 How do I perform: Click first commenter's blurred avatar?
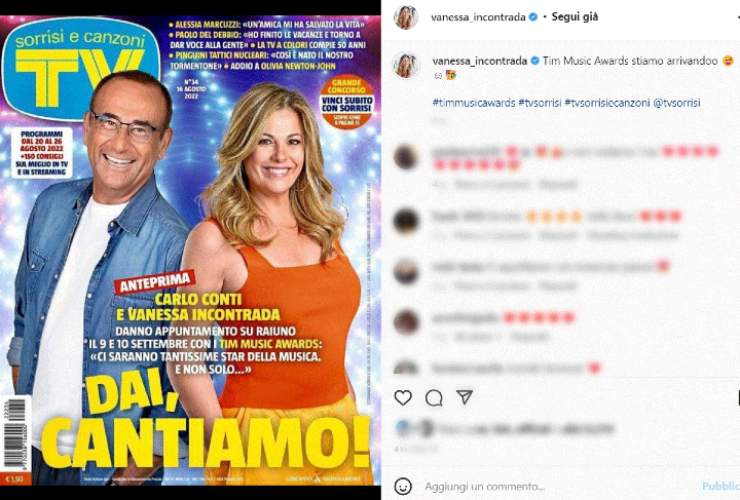click(x=406, y=157)
